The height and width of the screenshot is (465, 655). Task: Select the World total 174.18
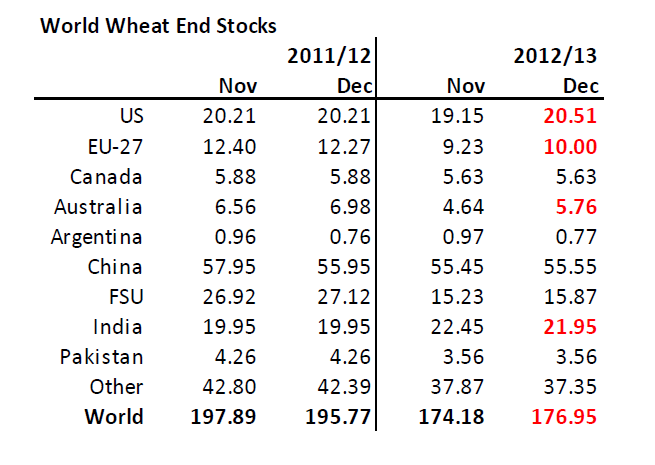coord(451,417)
